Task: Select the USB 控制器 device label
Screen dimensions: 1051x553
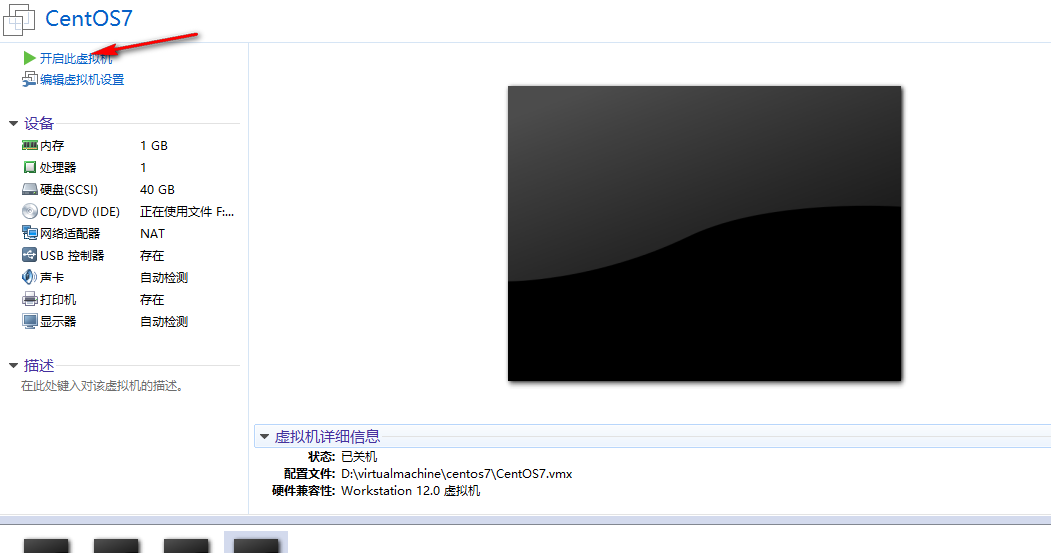Action: click(72, 255)
